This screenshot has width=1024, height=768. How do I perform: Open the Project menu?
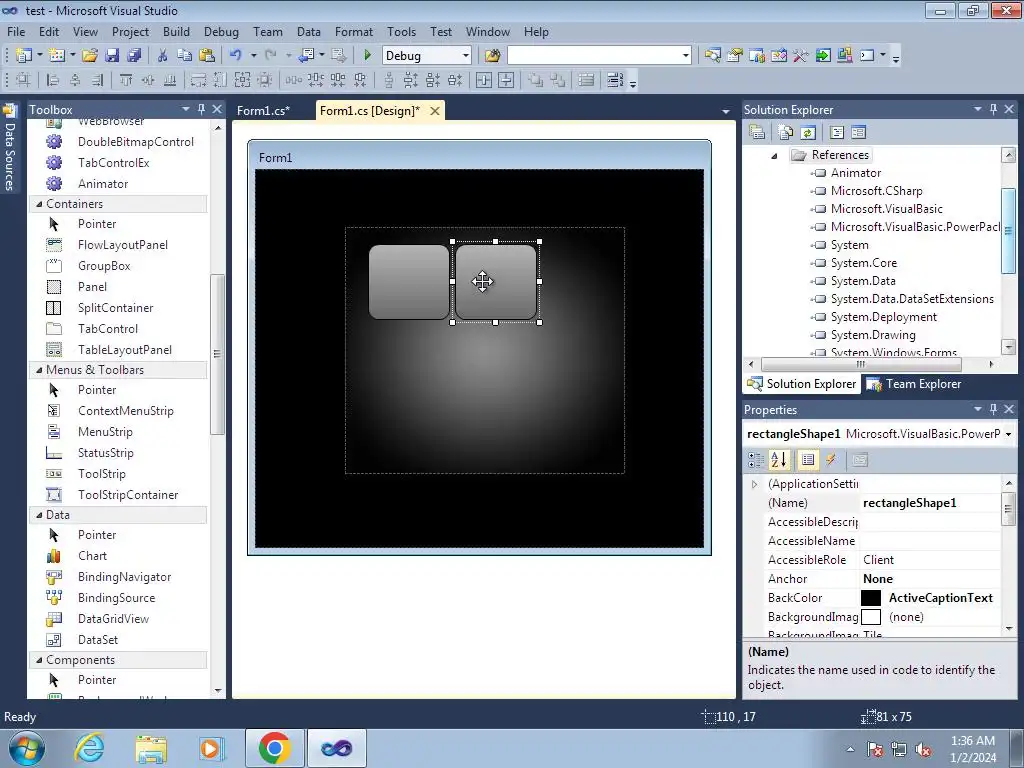coord(130,31)
